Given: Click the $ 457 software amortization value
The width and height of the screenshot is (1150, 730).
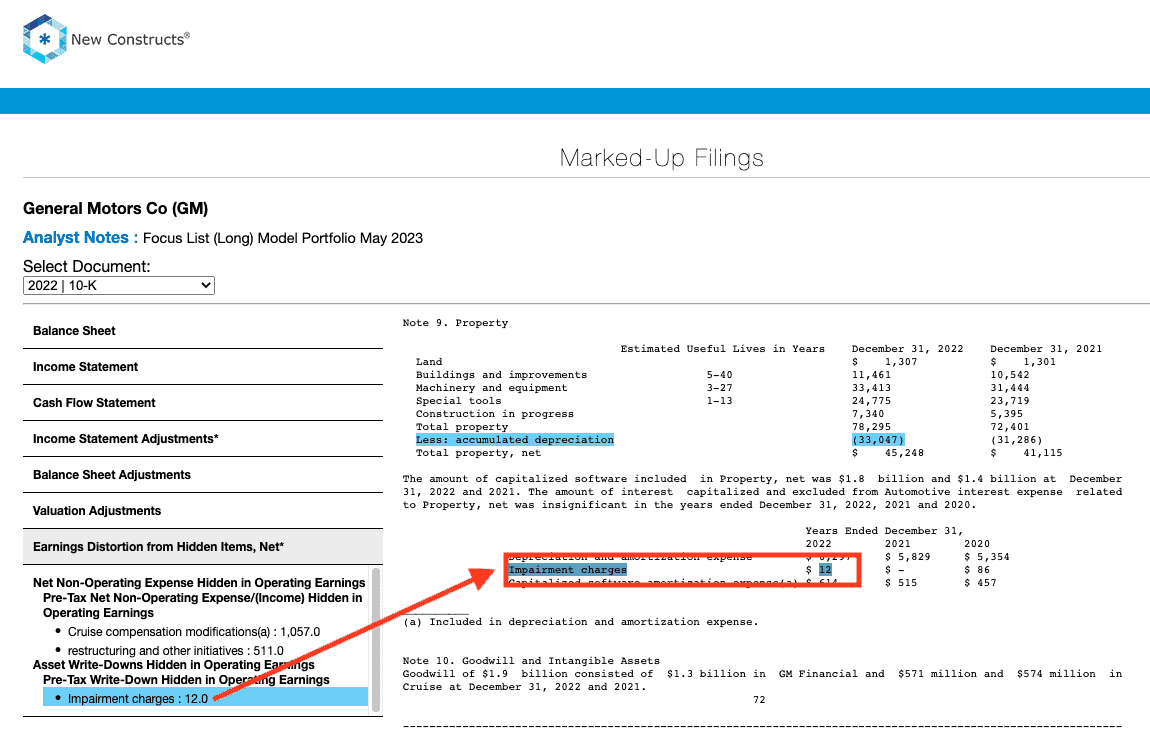Looking at the screenshot, I should 981,583.
